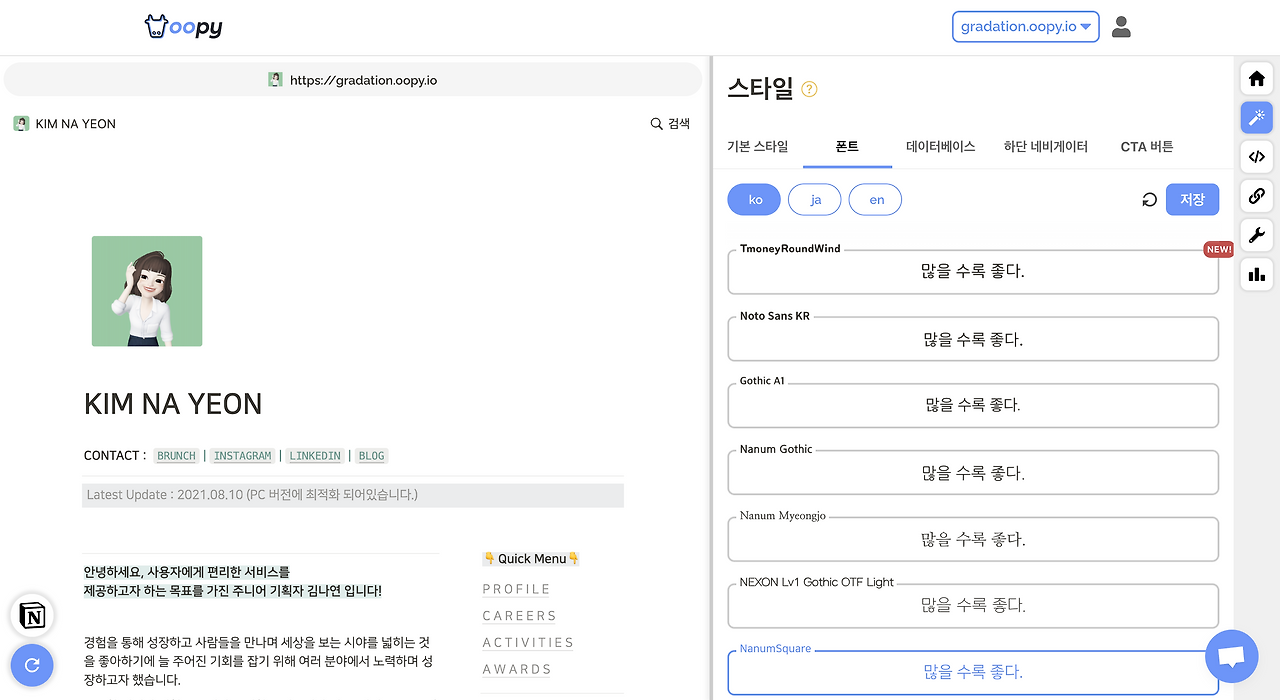Screen dimensions: 1280x700
Task: Select the Gothic A1 font option
Action: tap(973, 405)
